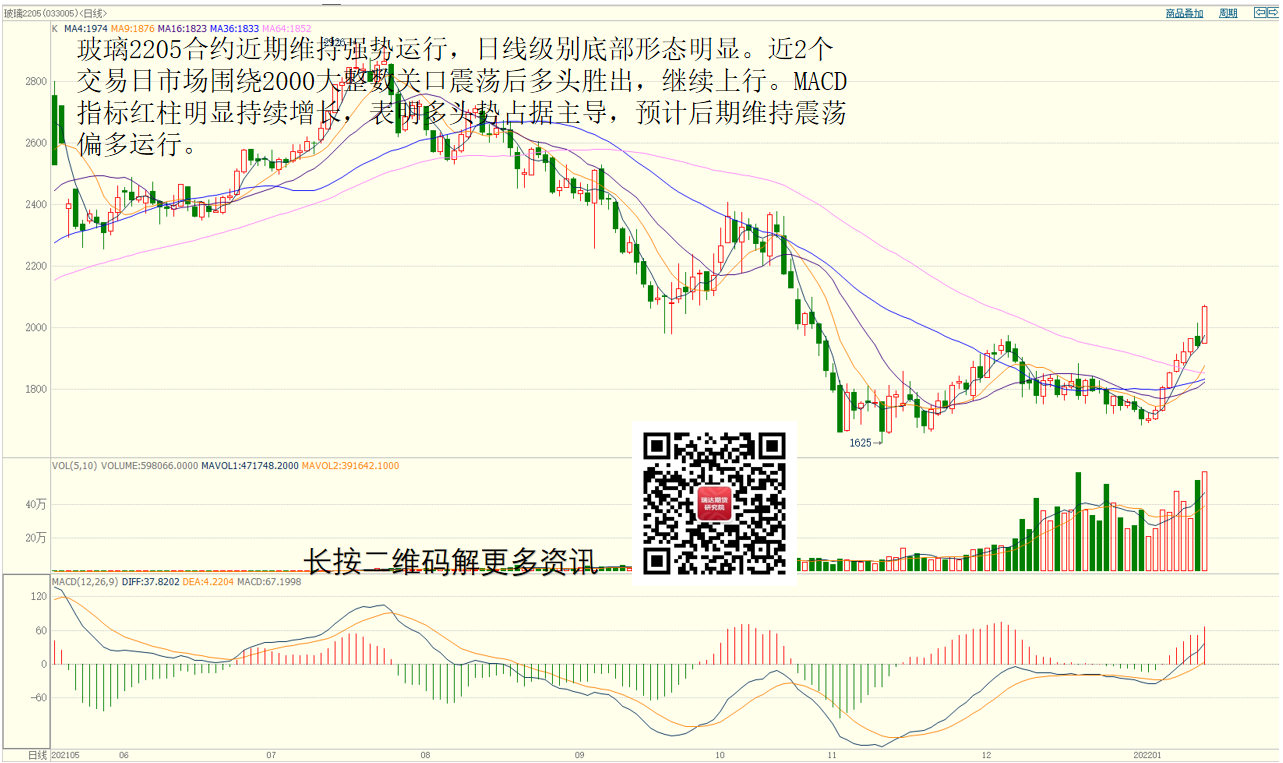Select the MA16:1823 purple indicator label
1283x763 pixels.
point(182,29)
